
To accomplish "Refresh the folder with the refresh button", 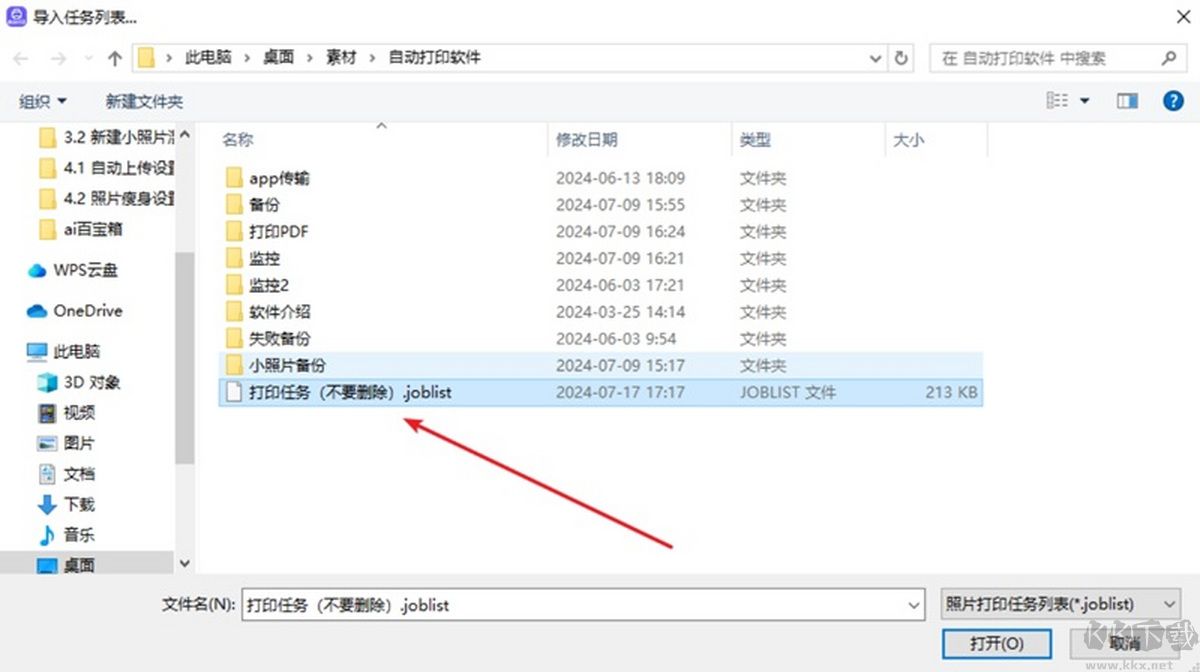I will point(902,58).
